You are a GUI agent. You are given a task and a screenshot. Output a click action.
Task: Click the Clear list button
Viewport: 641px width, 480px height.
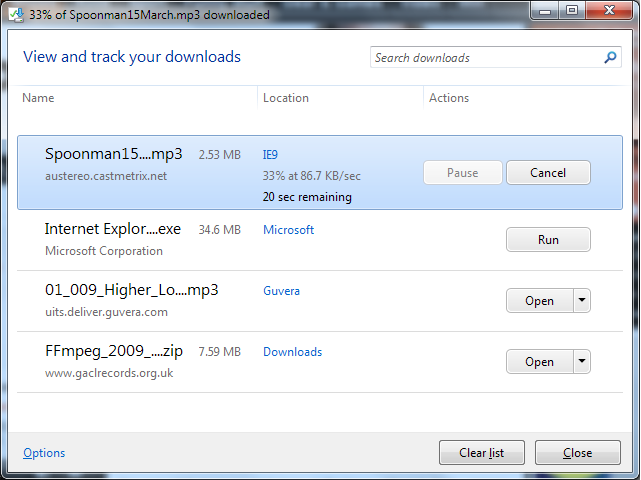[x=482, y=453]
